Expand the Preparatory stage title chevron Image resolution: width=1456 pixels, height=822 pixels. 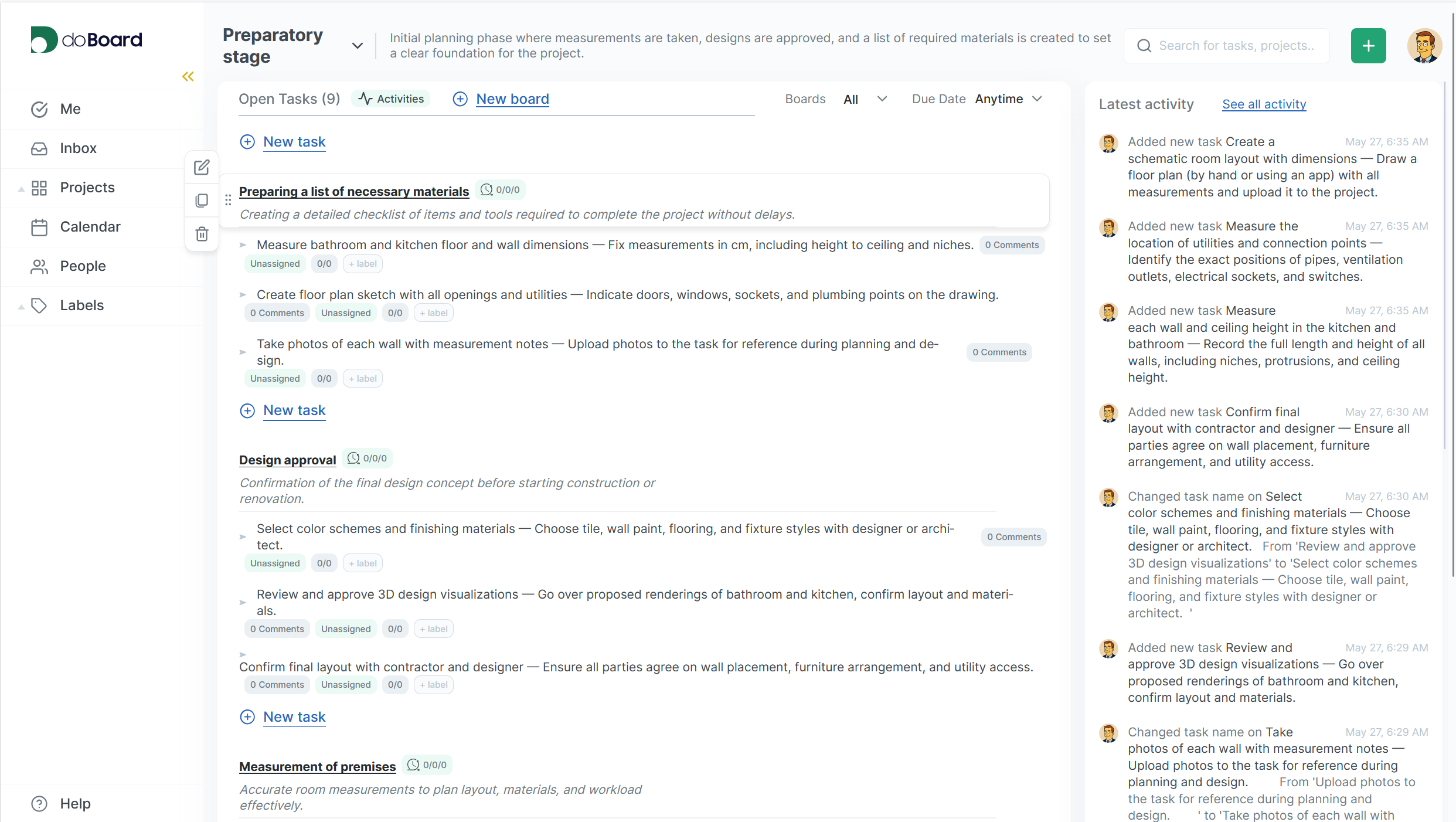(356, 45)
